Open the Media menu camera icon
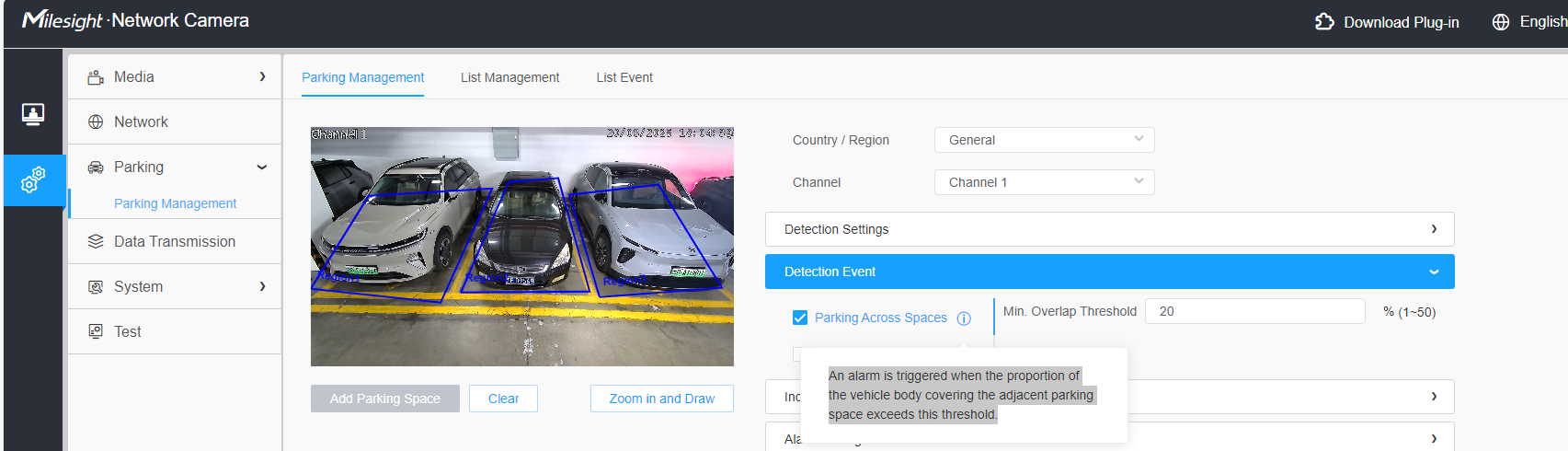 coord(96,77)
